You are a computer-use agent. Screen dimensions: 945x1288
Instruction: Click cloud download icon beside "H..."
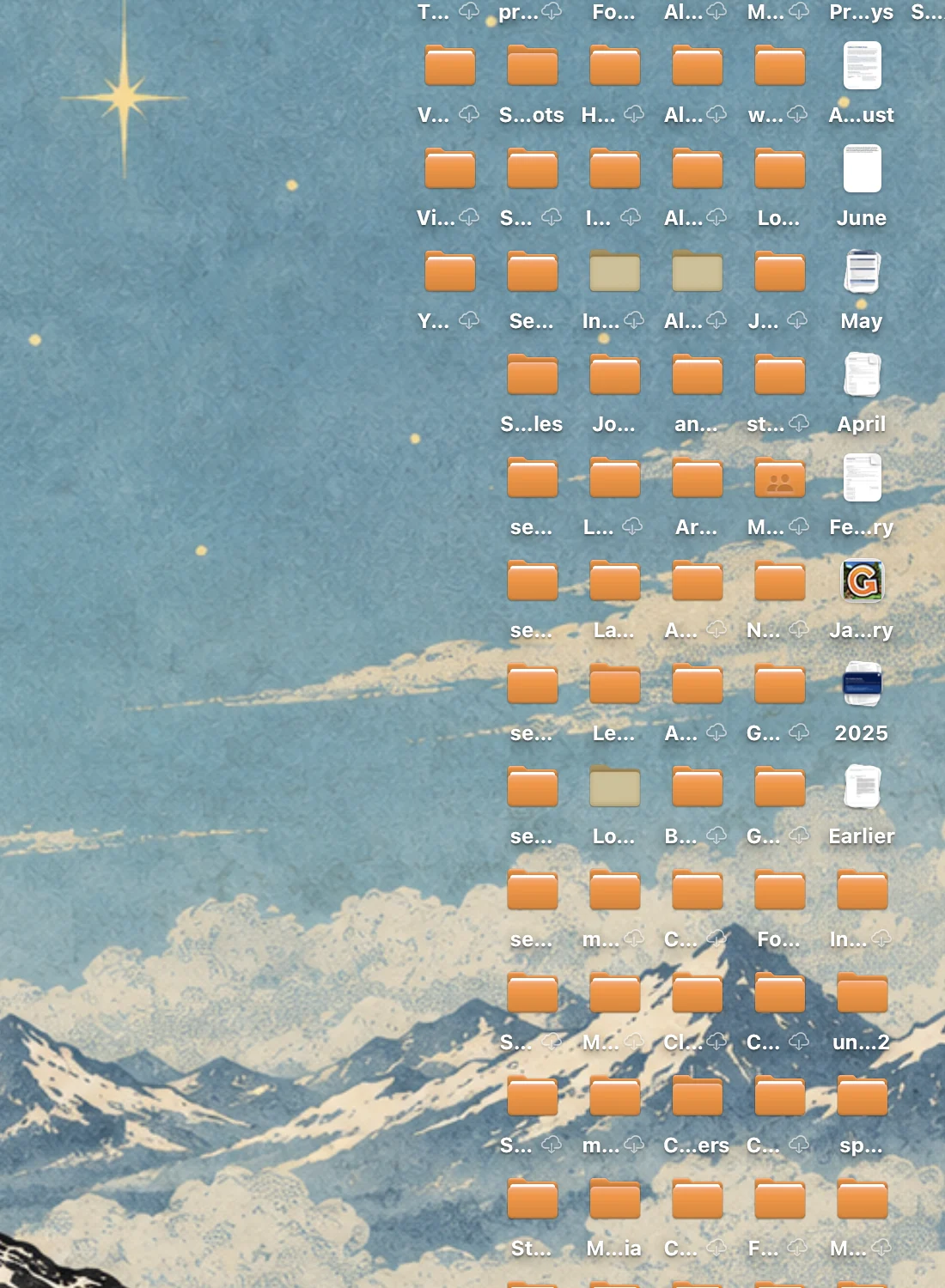click(634, 113)
